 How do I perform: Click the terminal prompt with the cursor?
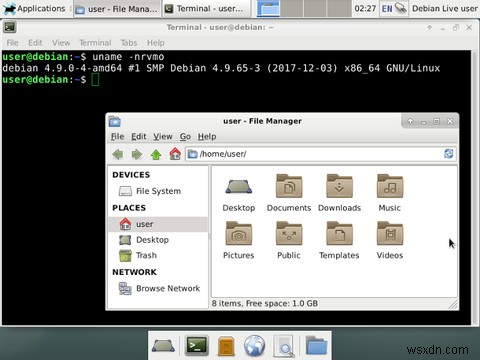(x=51, y=80)
